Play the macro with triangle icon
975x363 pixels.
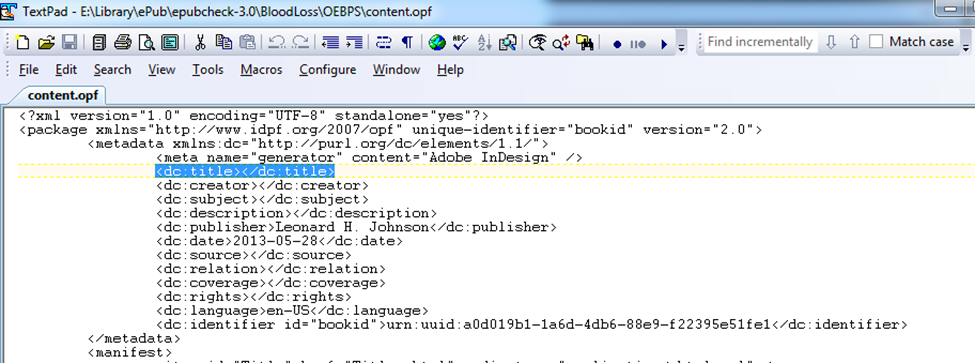pos(663,44)
